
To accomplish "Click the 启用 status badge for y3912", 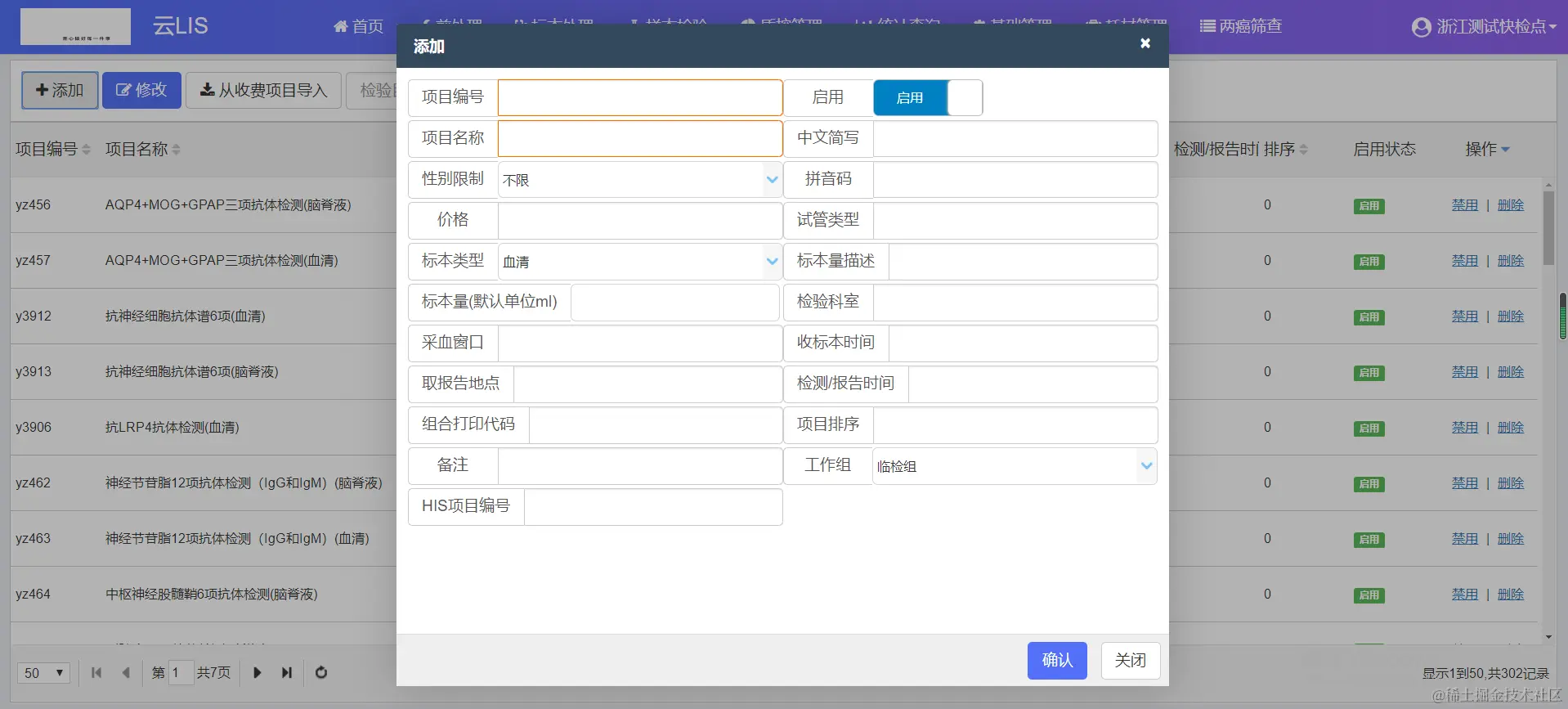I will [x=1369, y=317].
